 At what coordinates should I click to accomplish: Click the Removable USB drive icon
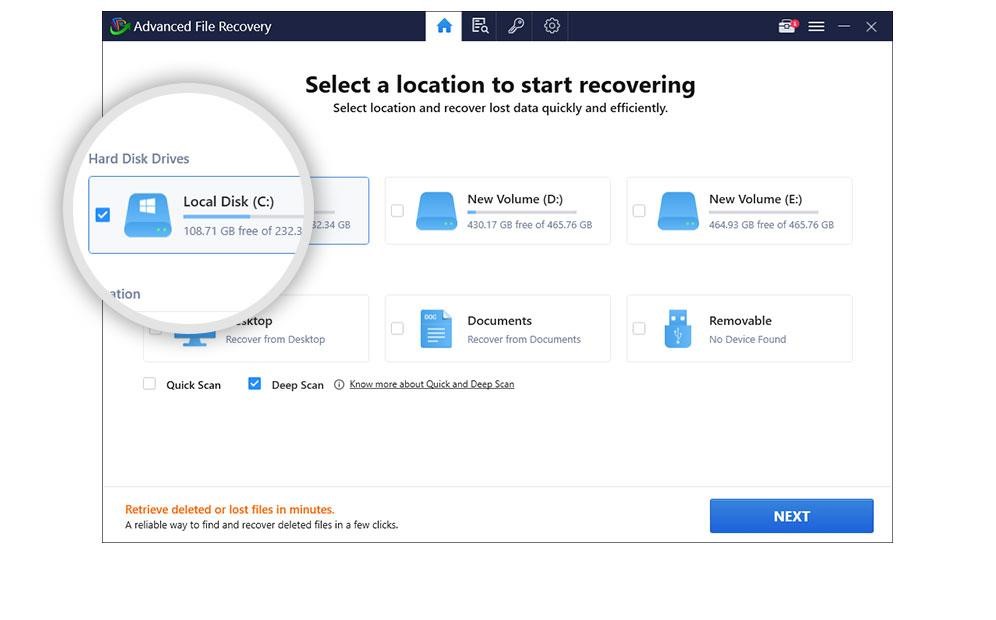point(677,329)
